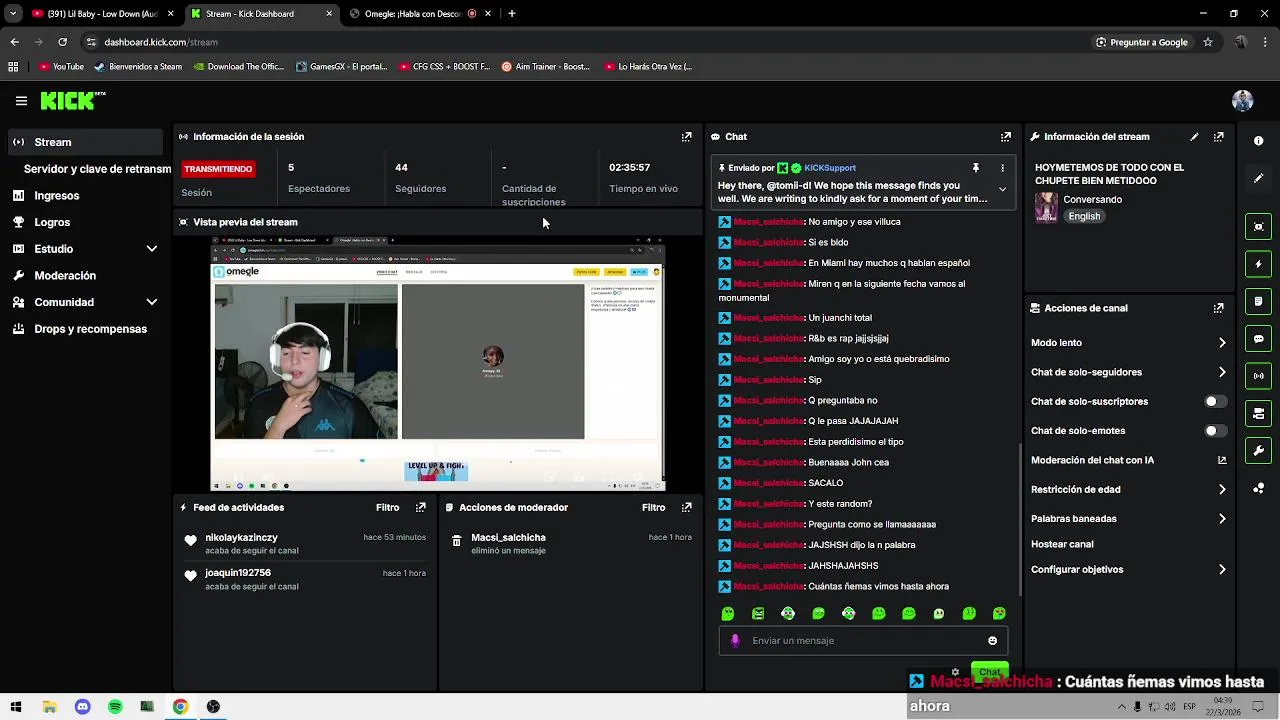Click the heart icon next to nikolaykazinczy
1280x720 pixels.
(190, 541)
